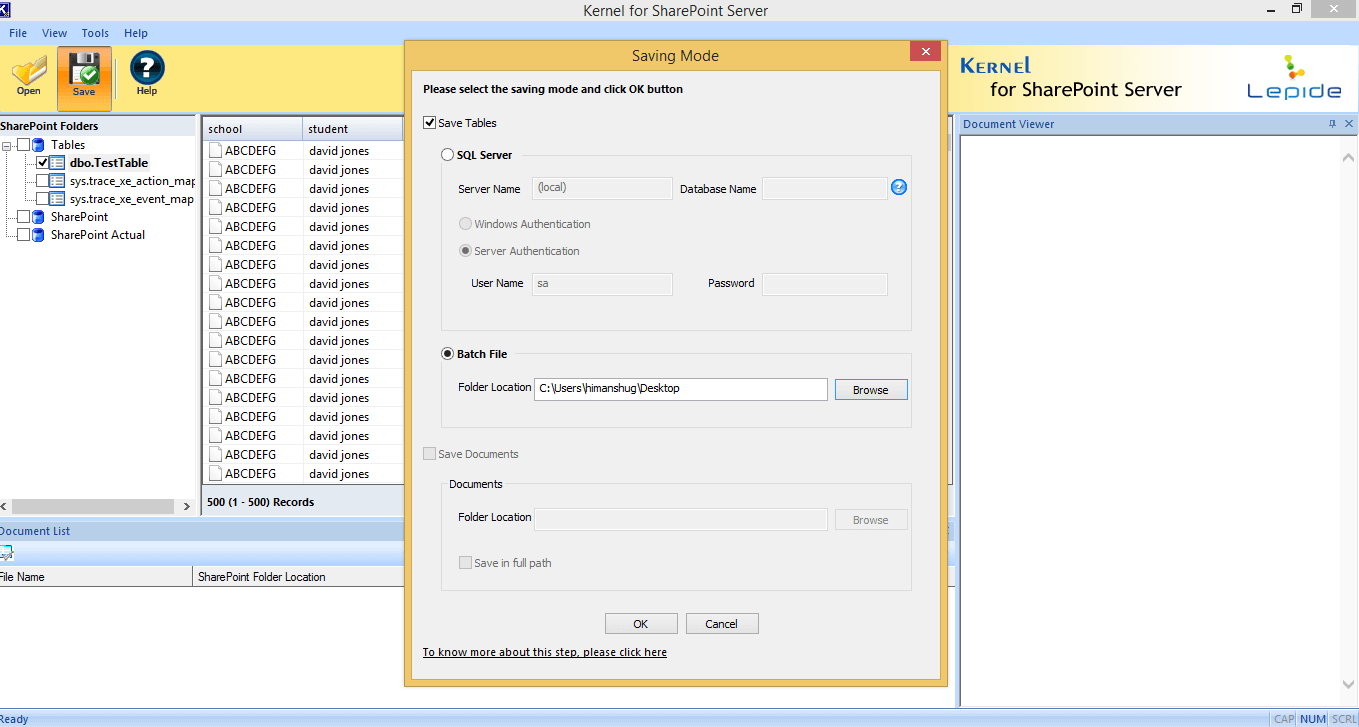This screenshot has width=1359, height=727.
Task: Click the blue database name help icon
Action: pos(898,187)
